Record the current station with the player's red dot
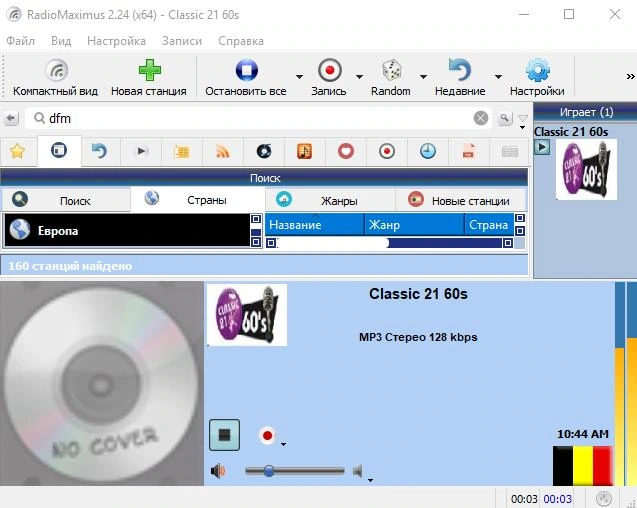 267,436
